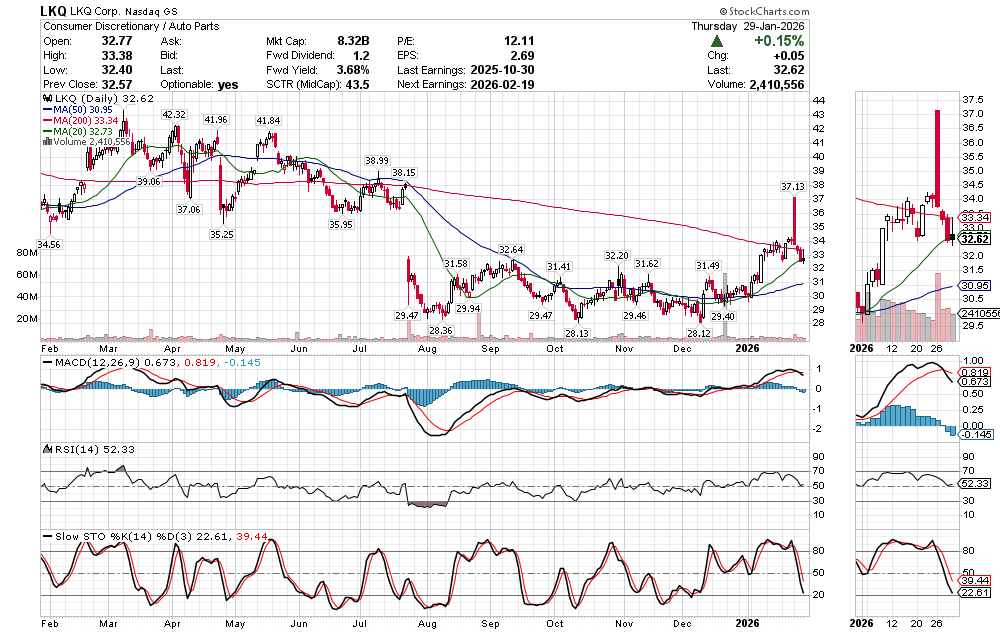Select the 42.32 high price annotation
This screenshot has height=633, width=1000.
[x=174, y=115]
